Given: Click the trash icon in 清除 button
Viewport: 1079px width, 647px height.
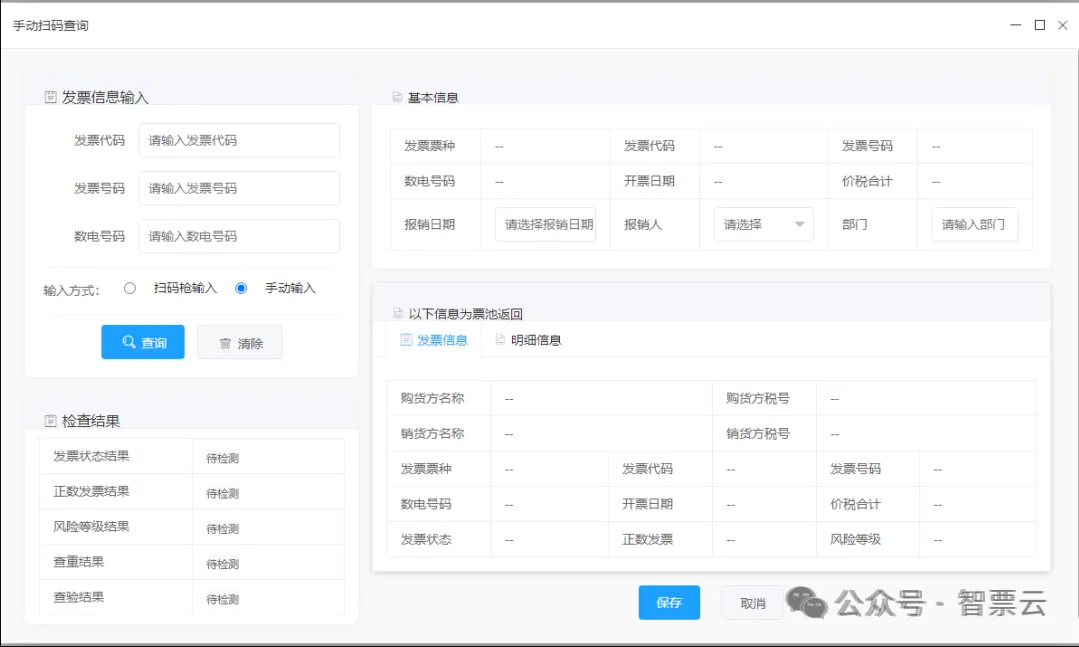Looking at the screenshot, I should click(x=225, y=343).
